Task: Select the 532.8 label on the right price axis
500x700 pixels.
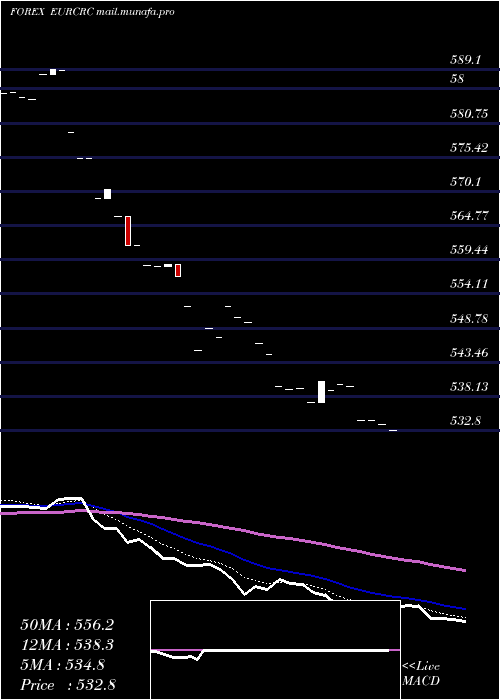Action: click(465, 420)
